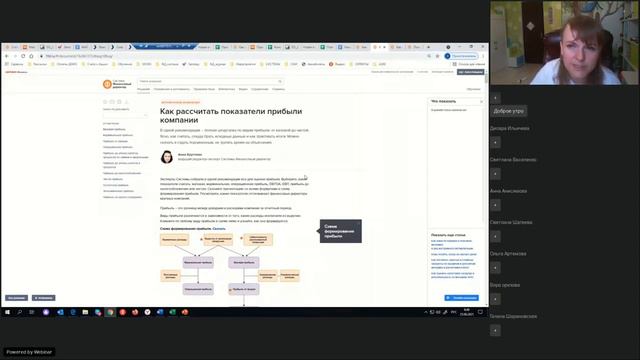Close the "Что показать" side panel
Viewport: 640px width, 360px height.
(x=481, y=101)
